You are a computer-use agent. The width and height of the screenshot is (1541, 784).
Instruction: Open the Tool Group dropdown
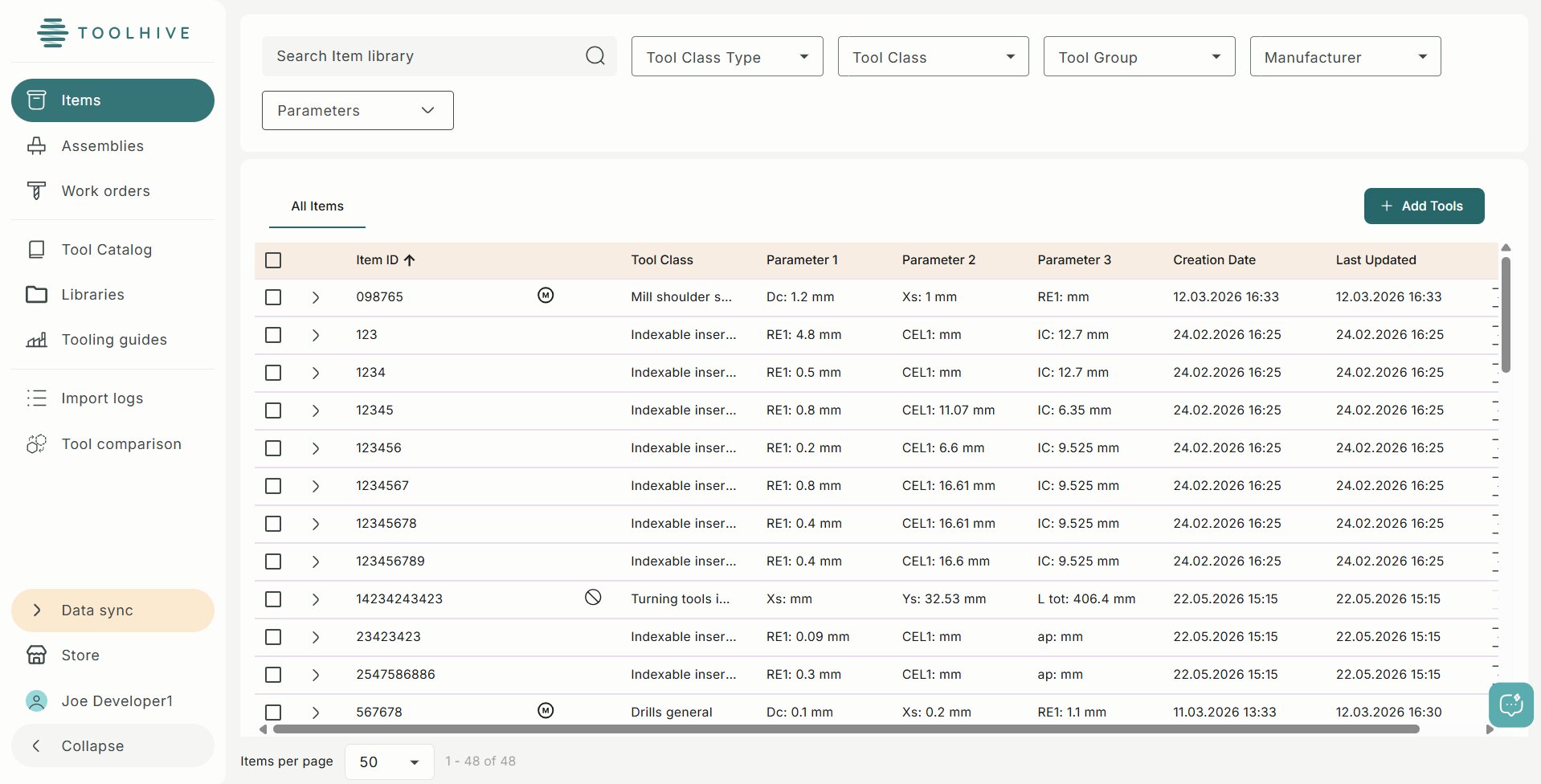pyautogui.click(x=1139, y=56)
